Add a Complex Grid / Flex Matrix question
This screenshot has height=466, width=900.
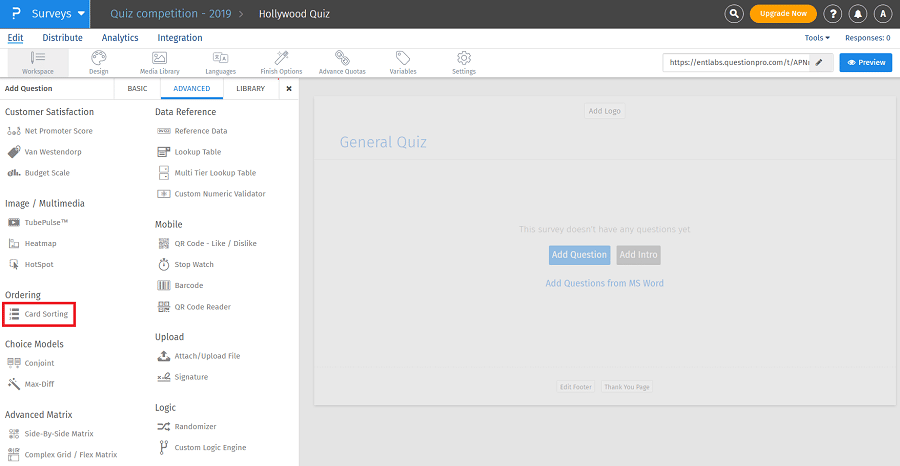click(x=63, y=455)
